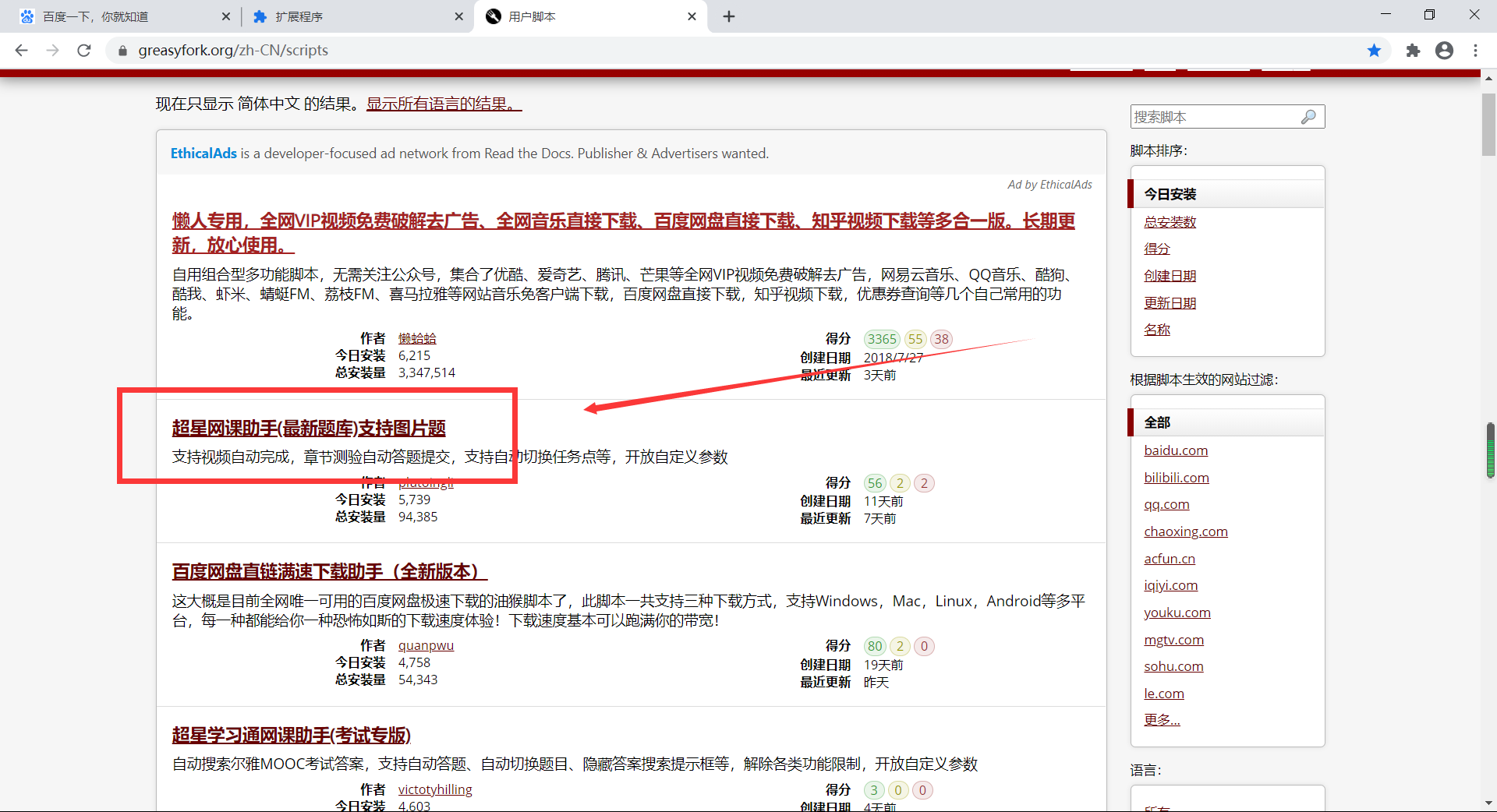Open 百度网盘直链满速下载助手 script

click(329, 571)
